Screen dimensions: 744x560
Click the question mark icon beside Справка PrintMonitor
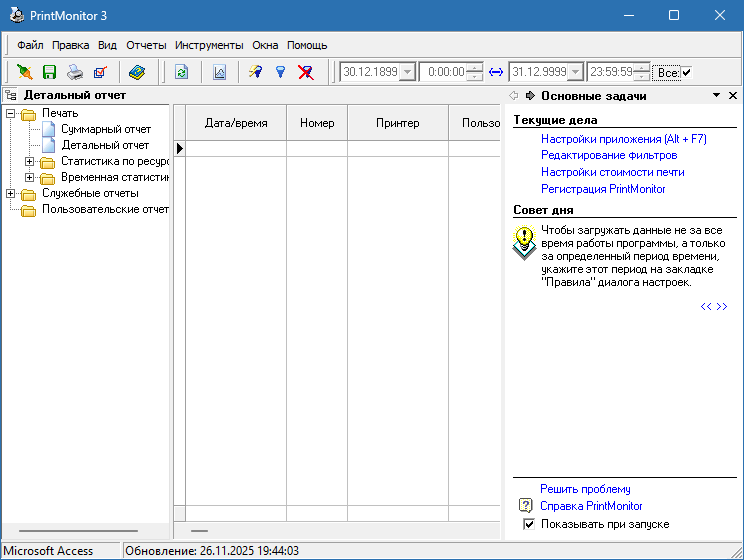(x=525, y=505)
